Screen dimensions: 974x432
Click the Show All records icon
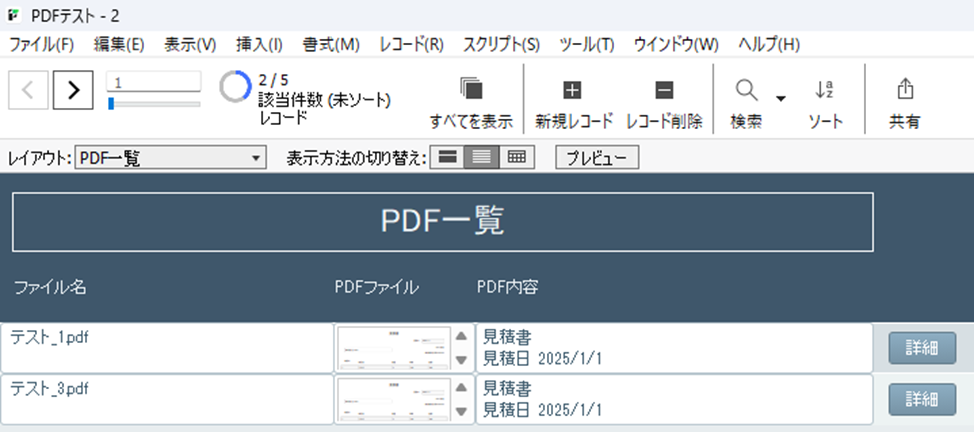(471, 90)
